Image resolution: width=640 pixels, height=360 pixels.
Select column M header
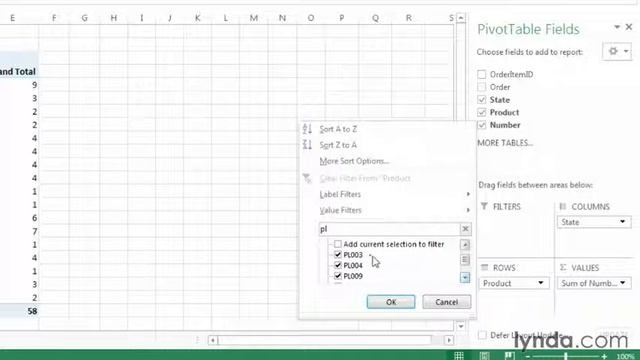tap(253, 18)
